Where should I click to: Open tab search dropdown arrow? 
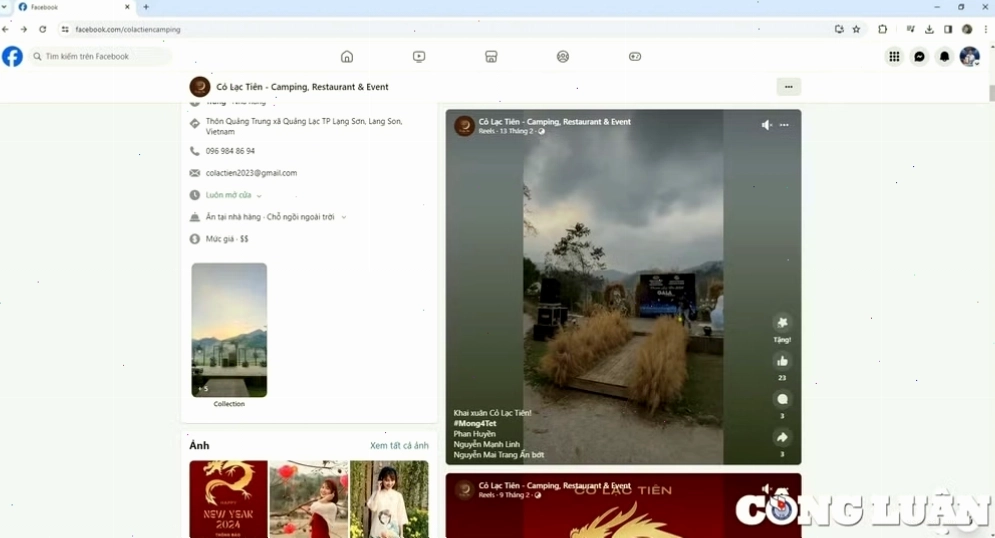[x=4, y=7]
